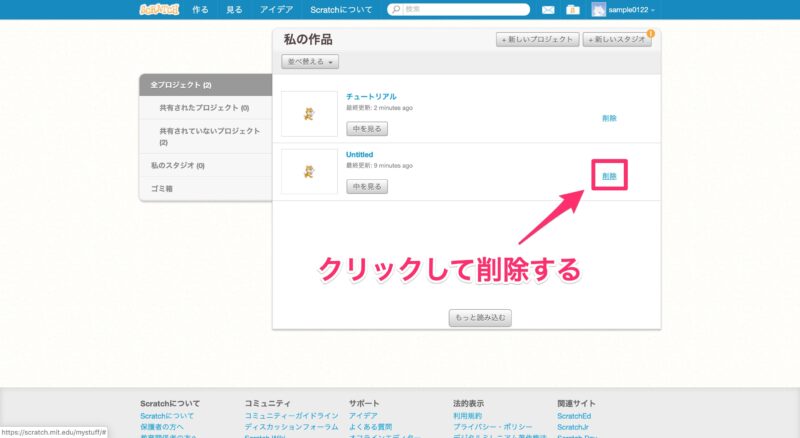Open the My Stuff folder icon
The height and width of the screenshot is (438, 800).
(572, 10)
